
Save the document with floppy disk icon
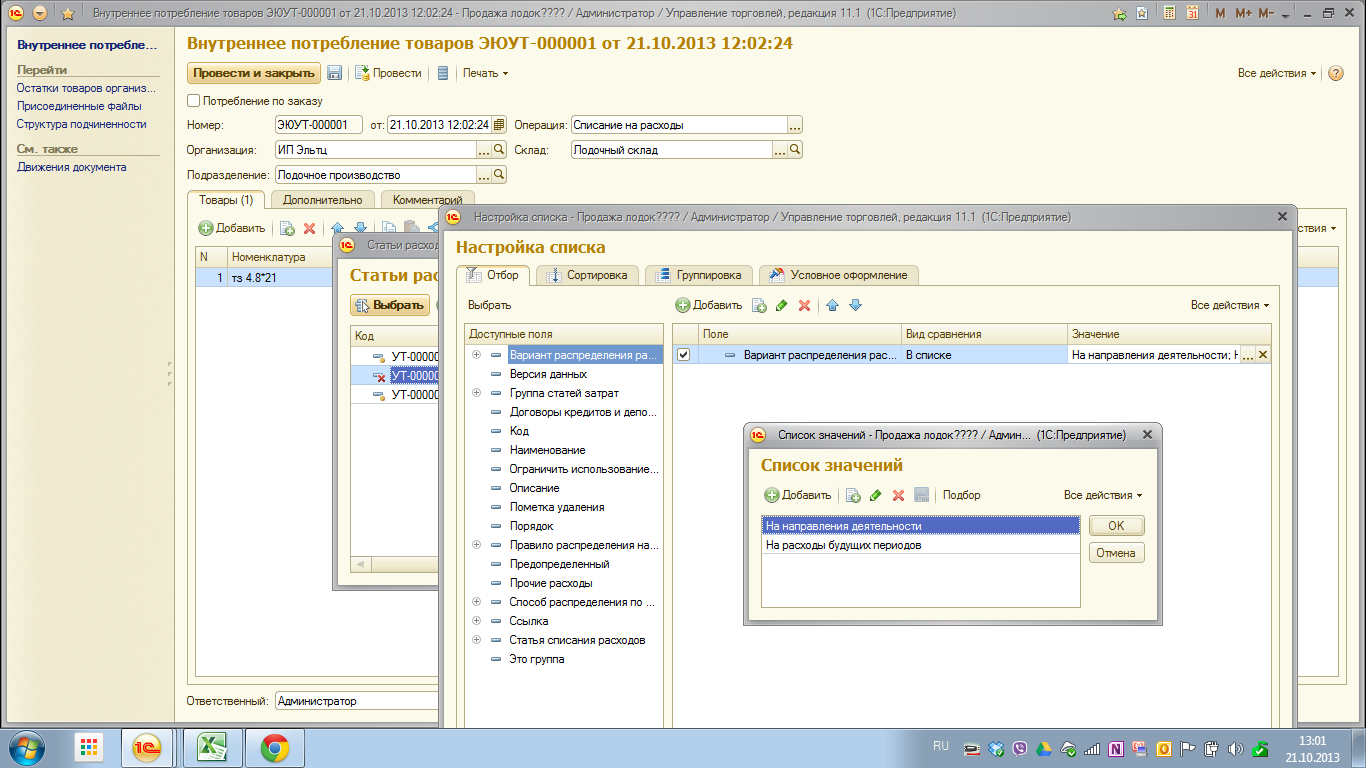[x=335, y=73]
